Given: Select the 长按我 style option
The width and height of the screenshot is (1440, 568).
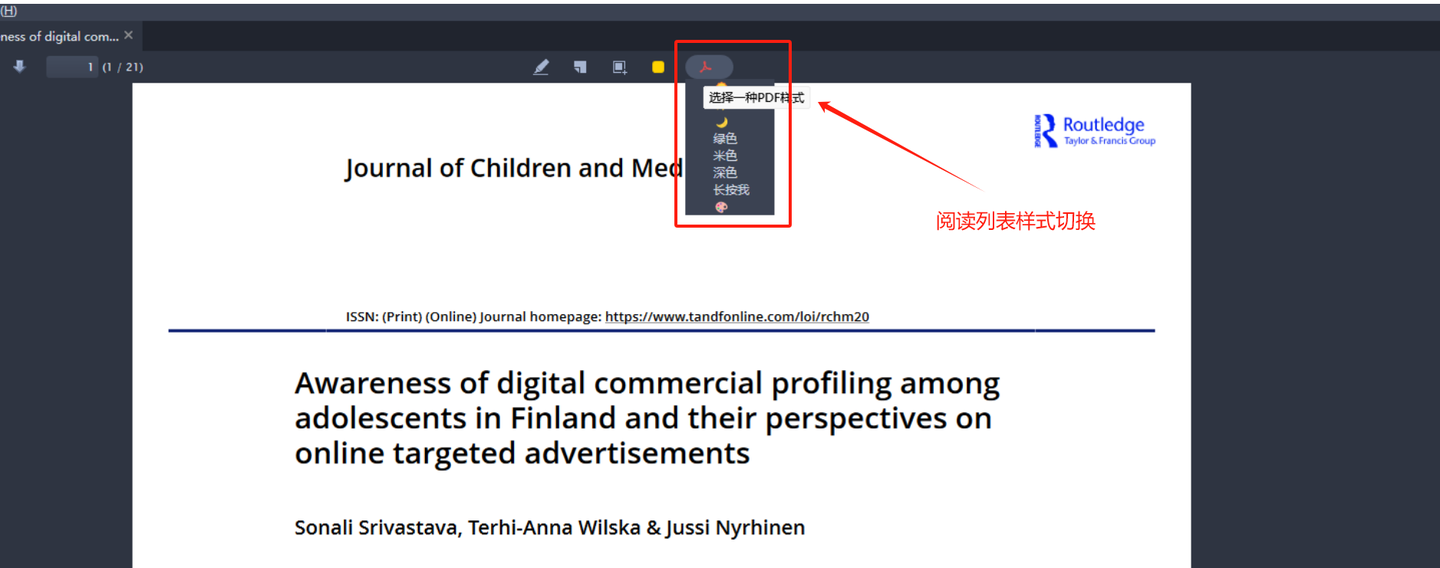Looking at the screenshot, I should [x=731, y=190].
